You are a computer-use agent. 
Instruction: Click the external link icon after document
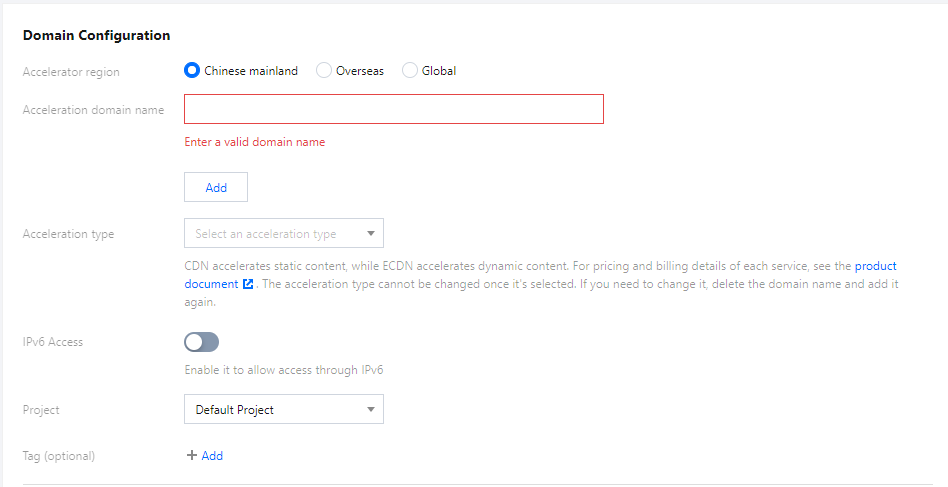pos(247,284)
